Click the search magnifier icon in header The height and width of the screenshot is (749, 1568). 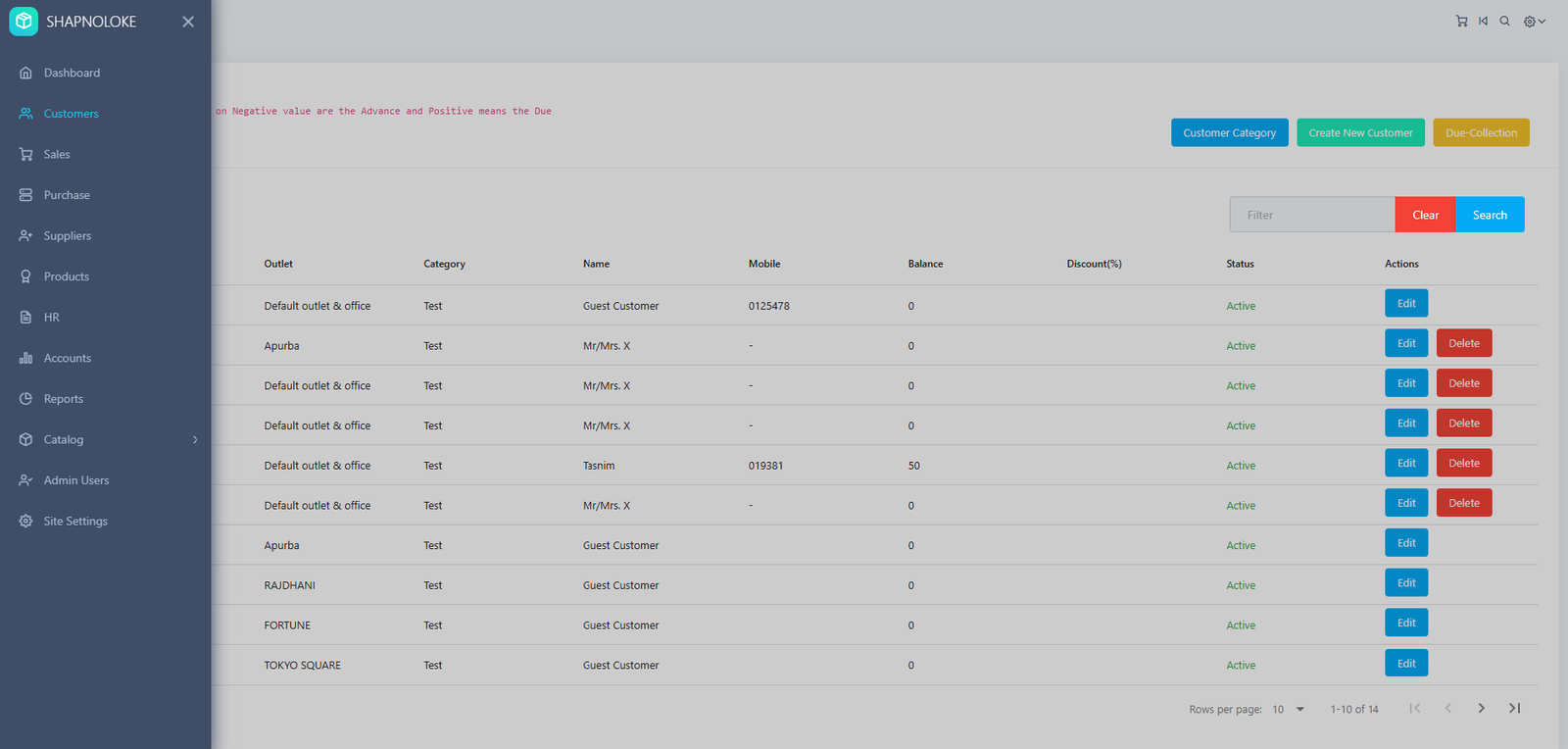coord(1504,21)
